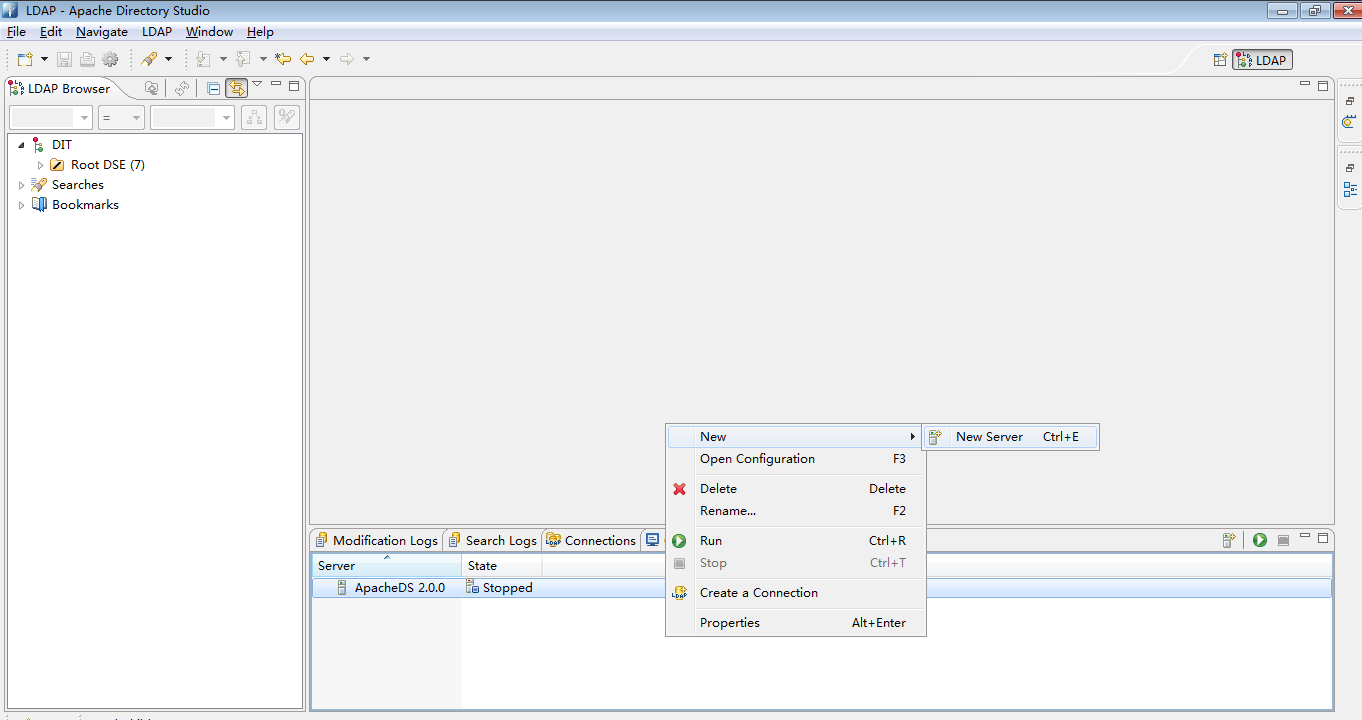The height and width of the screenshot is (720, 1362).
Task: Open the Help menu
Action: pos(260,32)
